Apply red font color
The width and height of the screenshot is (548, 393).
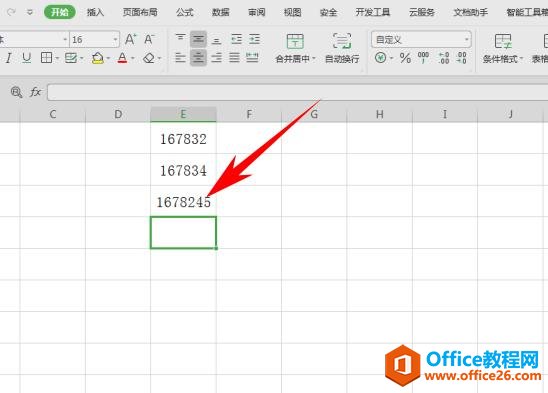(x=122, y=58)
